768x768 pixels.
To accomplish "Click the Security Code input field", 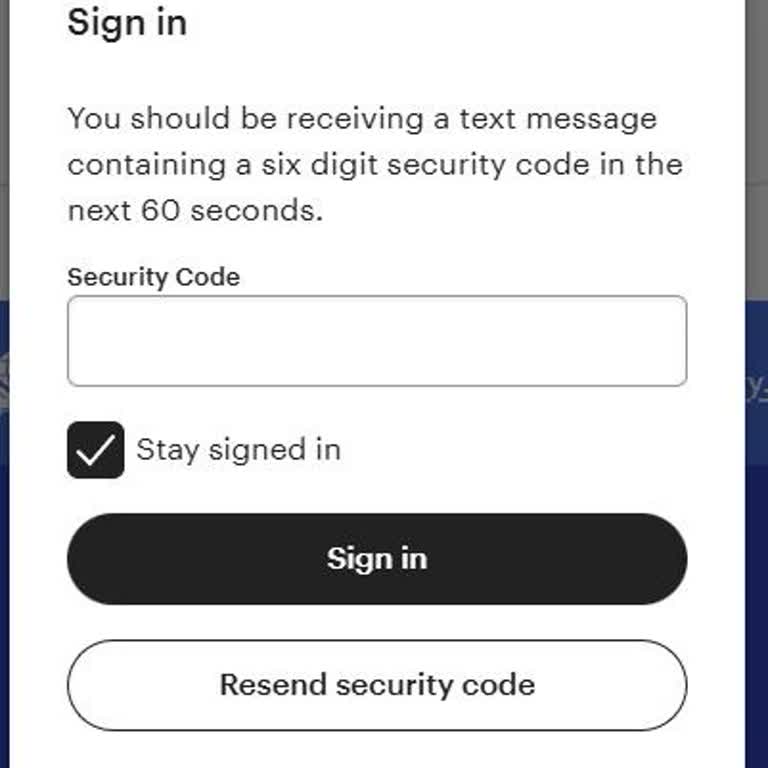I will (376, 341).
